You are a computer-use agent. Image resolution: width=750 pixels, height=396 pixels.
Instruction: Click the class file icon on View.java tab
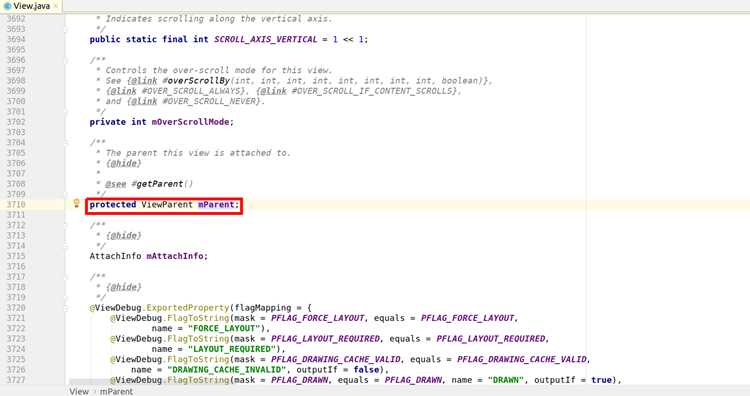coord(7,6)
